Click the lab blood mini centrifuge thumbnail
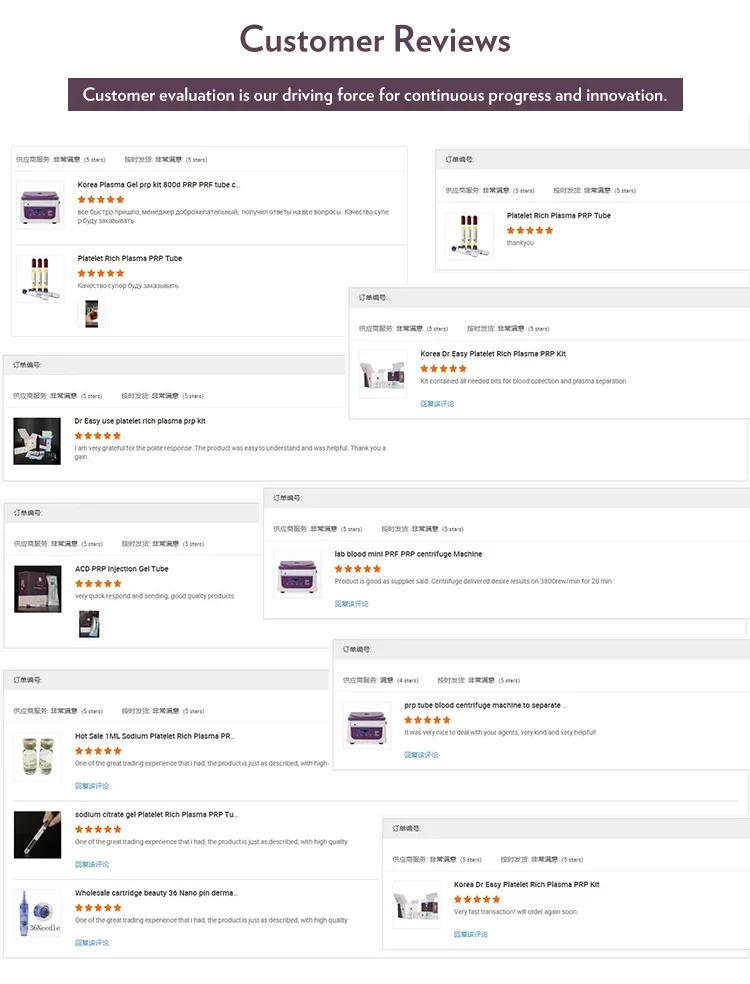The width and height of the screenshot is (750, 984). tap(298, 574)
